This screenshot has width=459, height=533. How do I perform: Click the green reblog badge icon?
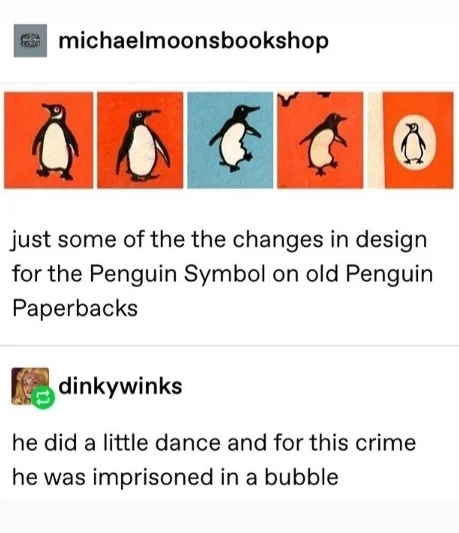[42, 397]
